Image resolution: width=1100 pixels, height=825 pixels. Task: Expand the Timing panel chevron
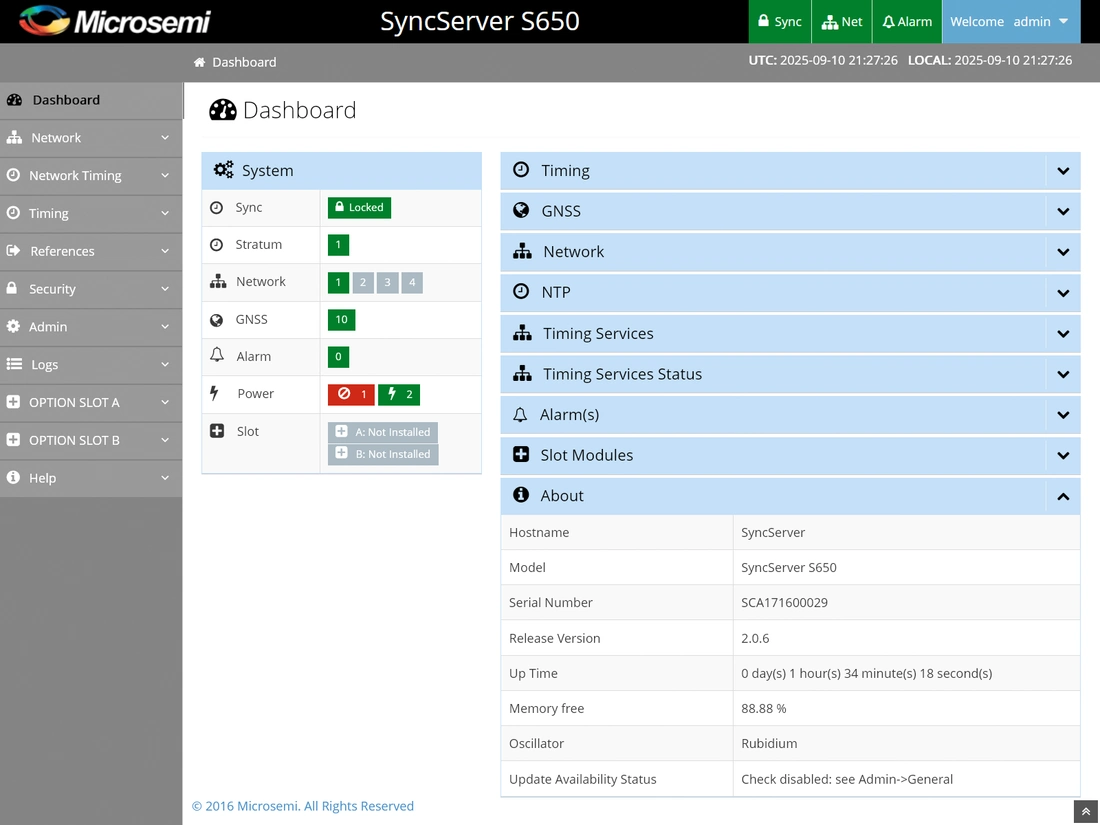tap(1063, 170)
